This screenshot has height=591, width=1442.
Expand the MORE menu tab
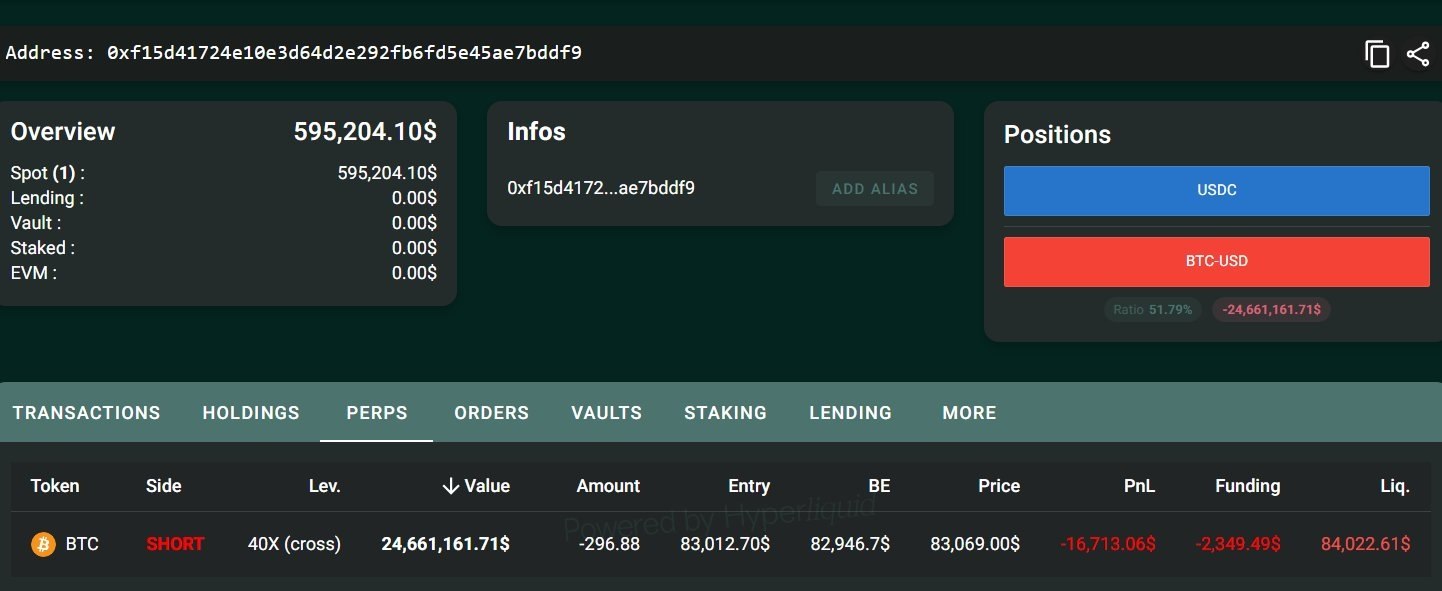[969, 413]
